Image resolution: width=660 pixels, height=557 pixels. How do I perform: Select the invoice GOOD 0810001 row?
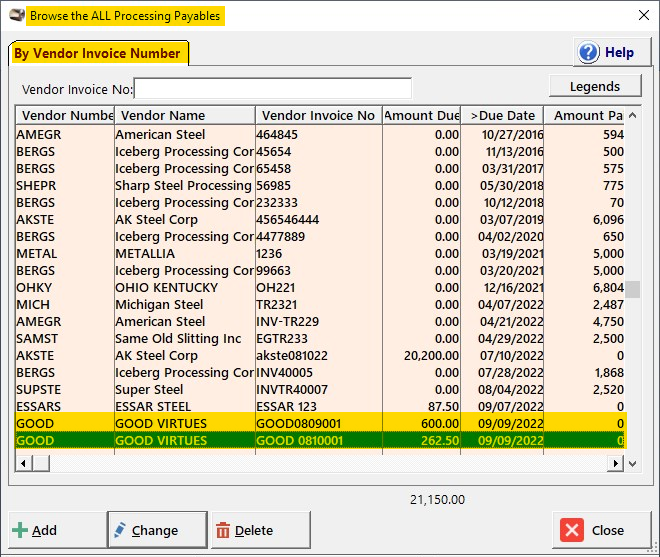click(320, 441)
